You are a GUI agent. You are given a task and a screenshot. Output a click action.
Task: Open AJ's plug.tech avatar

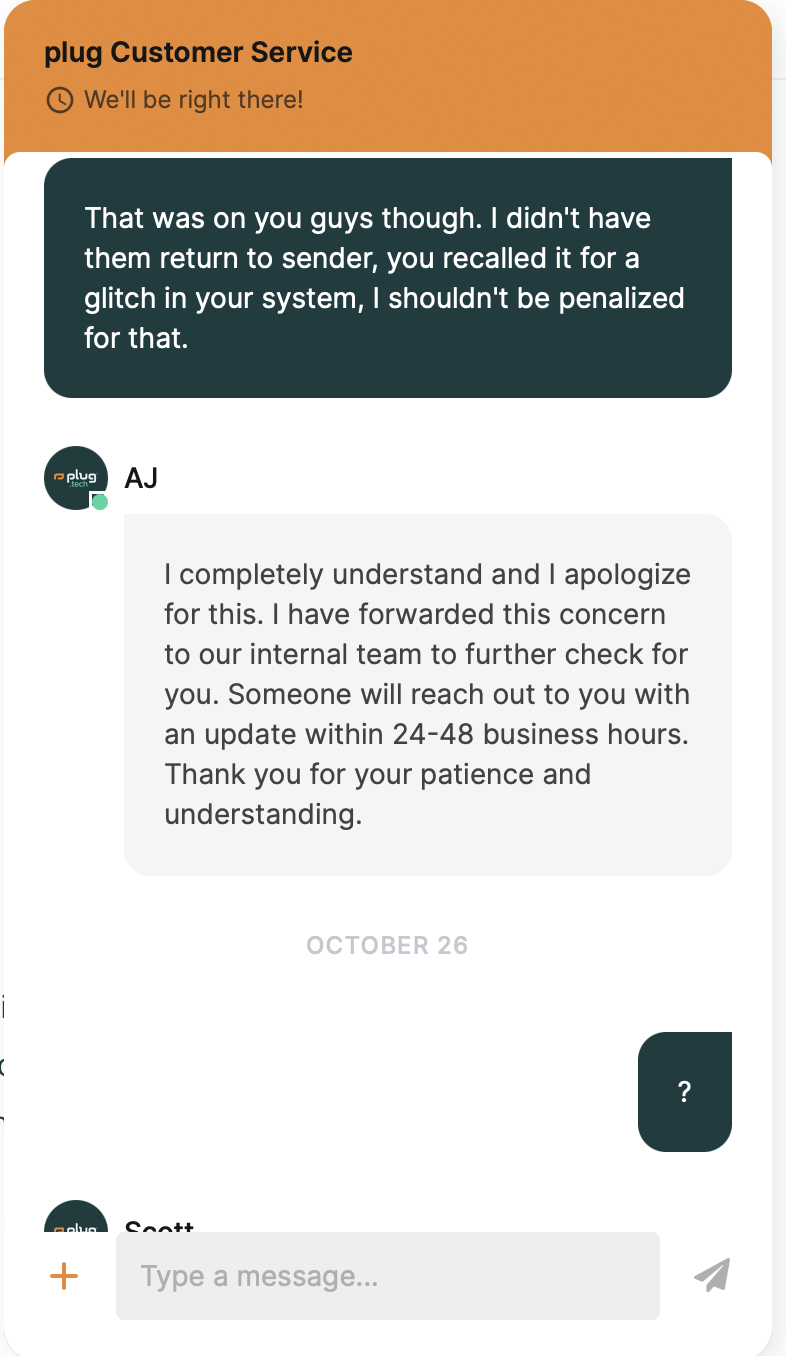point(75,477)
